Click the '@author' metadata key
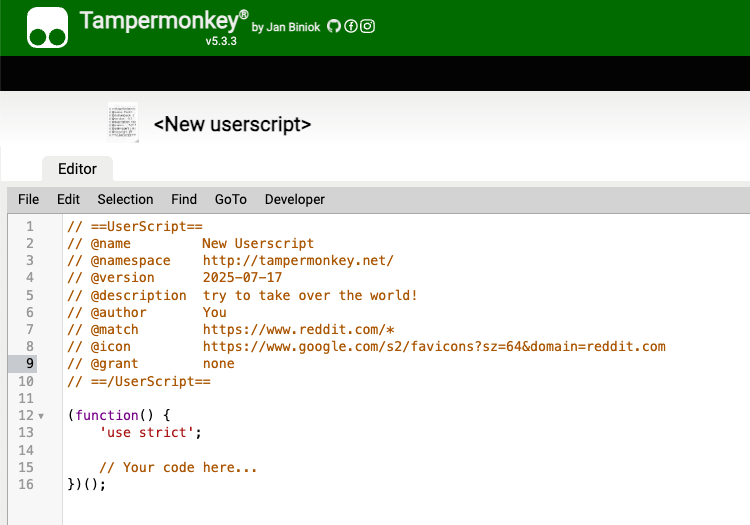 click(119, 313)
